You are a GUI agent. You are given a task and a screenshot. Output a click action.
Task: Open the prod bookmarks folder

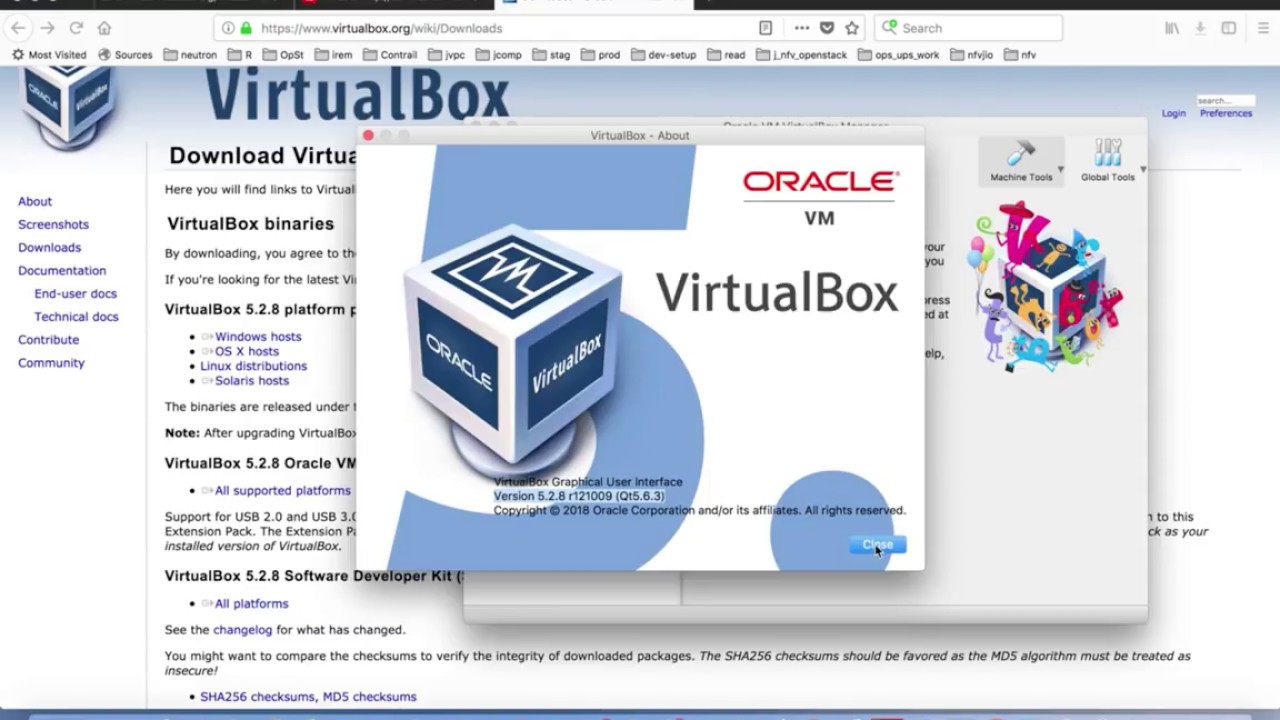pos(600,55)
